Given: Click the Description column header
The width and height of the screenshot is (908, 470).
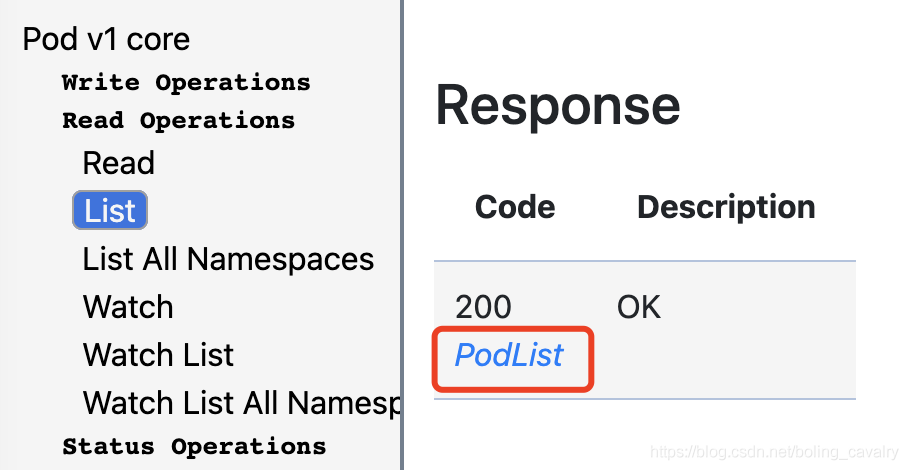Looking at the screenshot, I should pyautogui.click(x=726, y=207).
